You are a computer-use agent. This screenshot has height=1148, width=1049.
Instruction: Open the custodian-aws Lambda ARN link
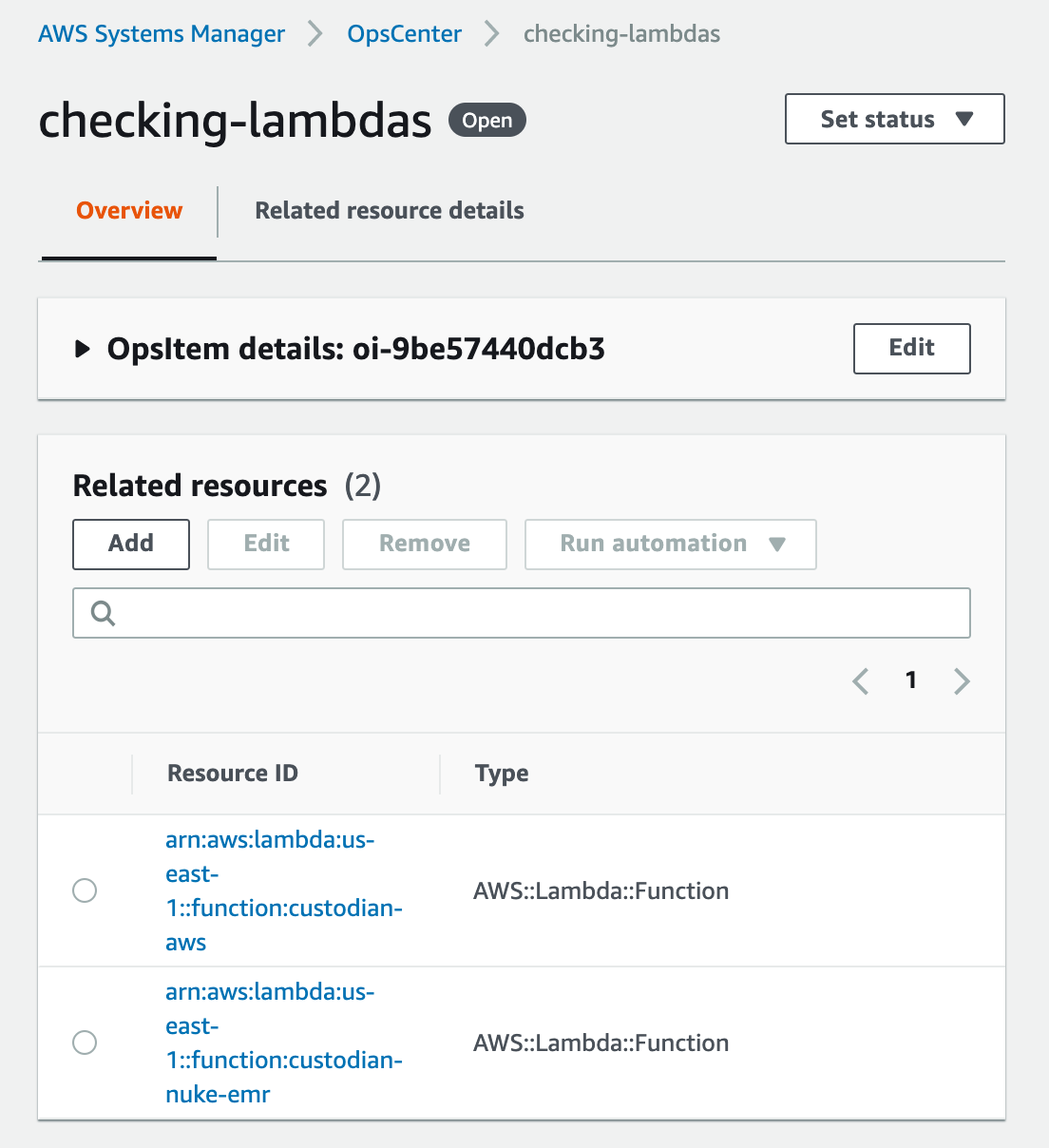point(284,890)
